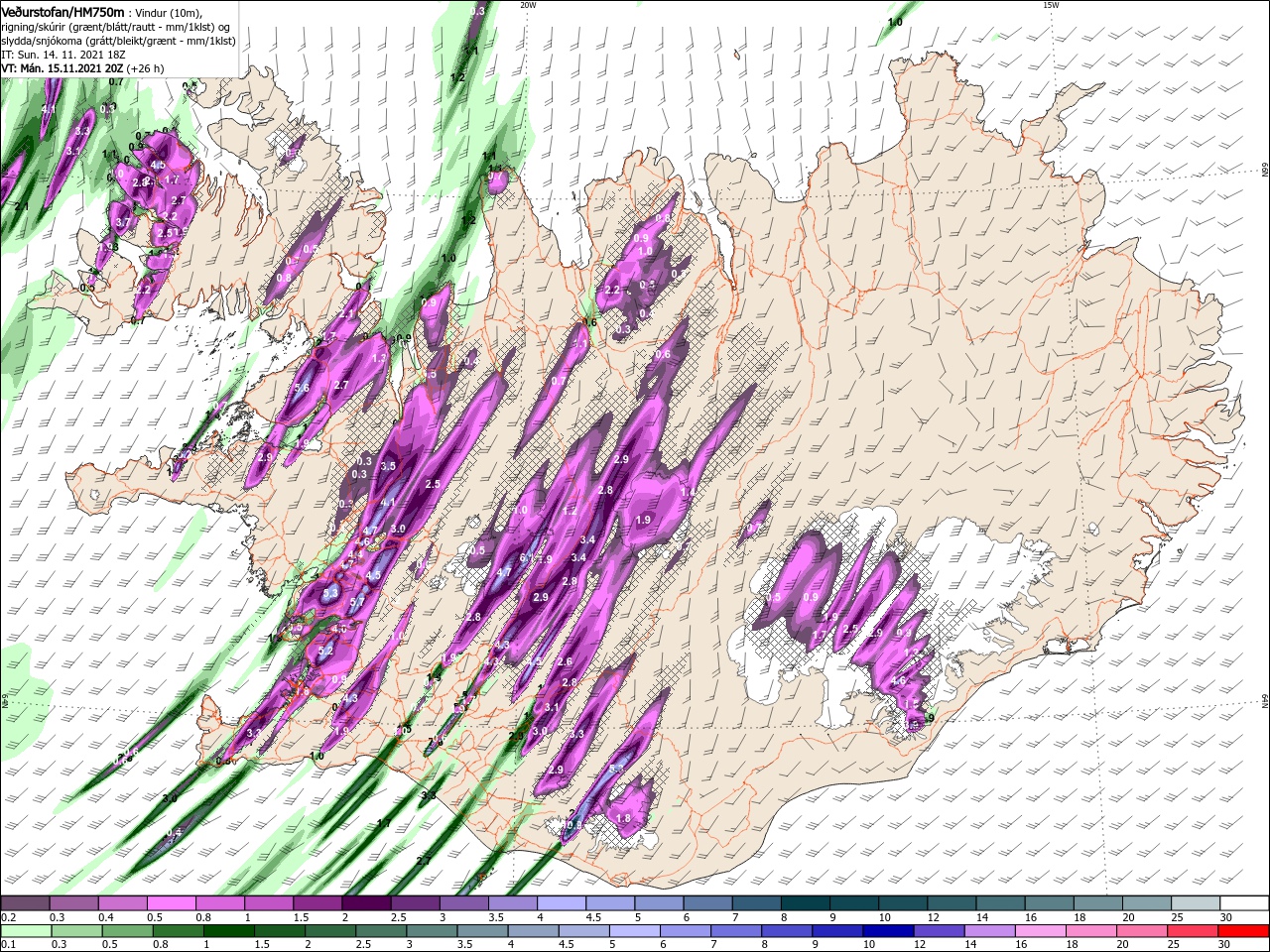Viewport: 1270px width, 952px height.
Task: Pick upper scale swatch between 0.8 and 1
Action: (x=219, y=903)
